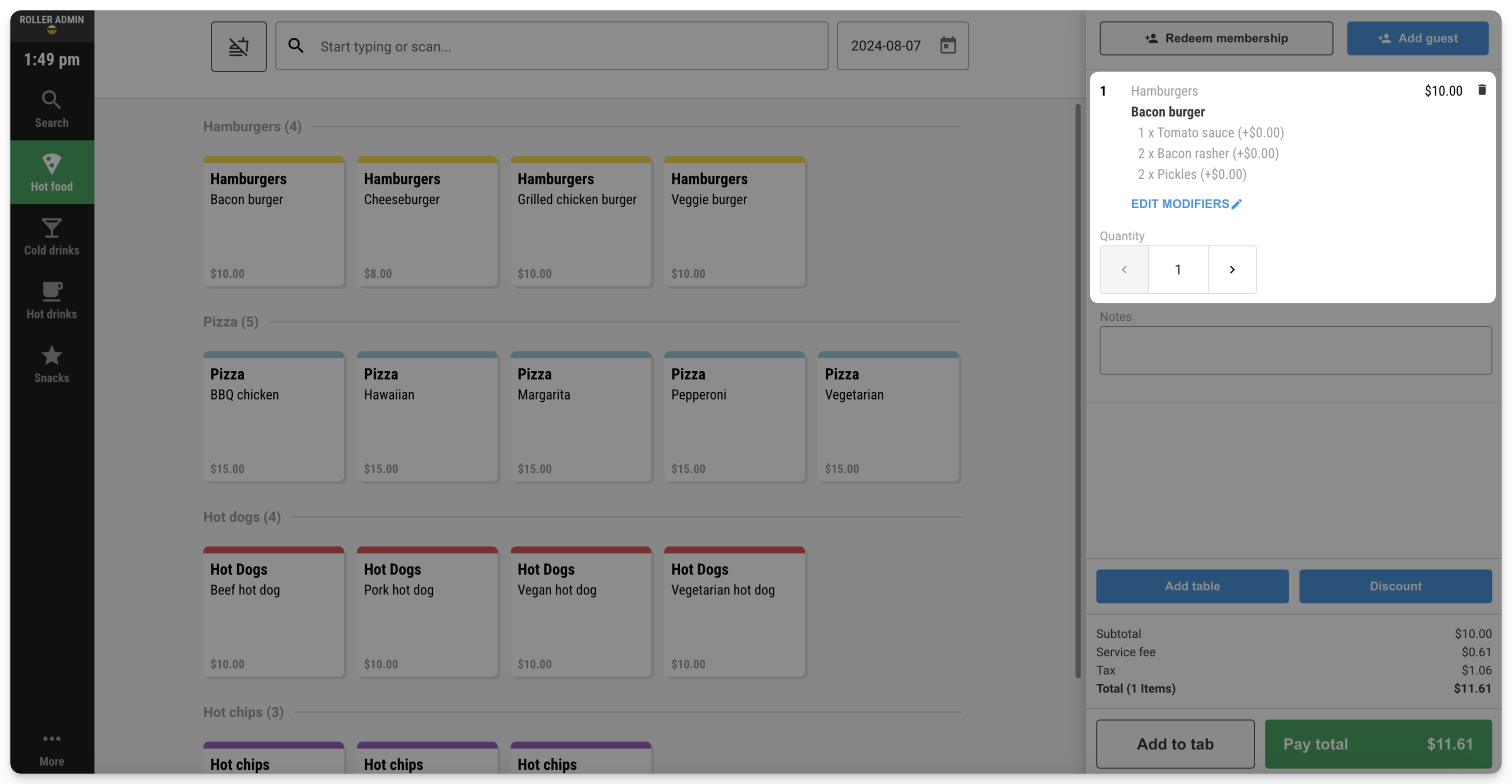Apply a Discount to the order
This screenshot has width=1512, height=784.
click(1395, 586)
